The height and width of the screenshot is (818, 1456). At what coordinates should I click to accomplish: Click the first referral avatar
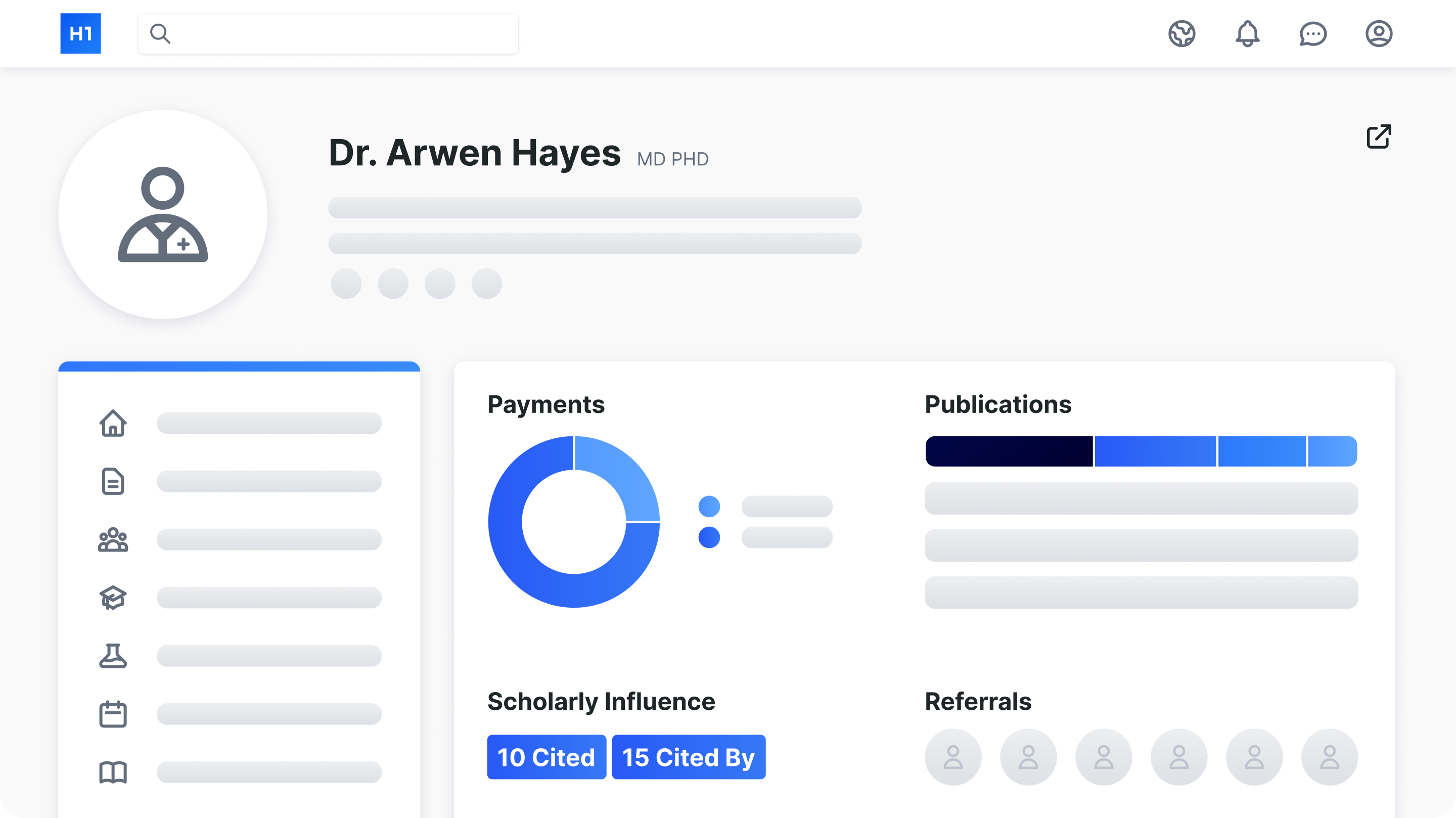point(953,757)
